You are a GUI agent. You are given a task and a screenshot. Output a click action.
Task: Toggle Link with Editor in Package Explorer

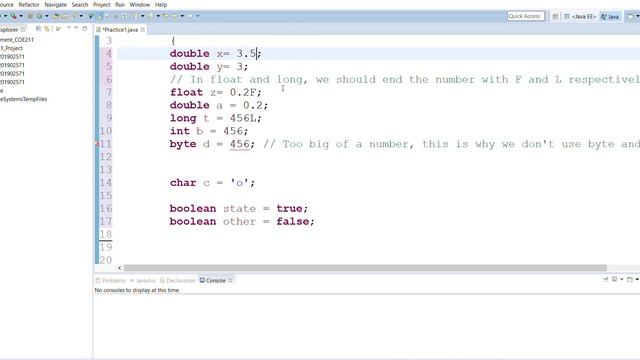pyautogui.click(x=47, y=29)
